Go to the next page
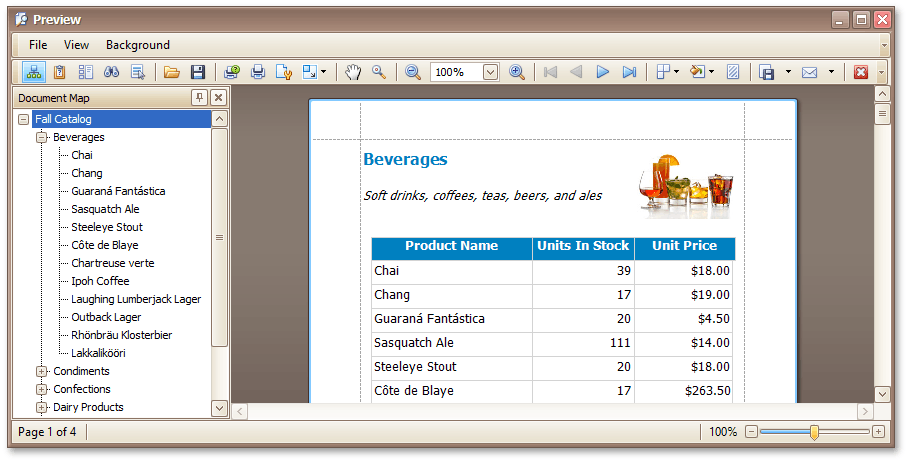This screenshot has height=462, width=908. click(603, 72)
